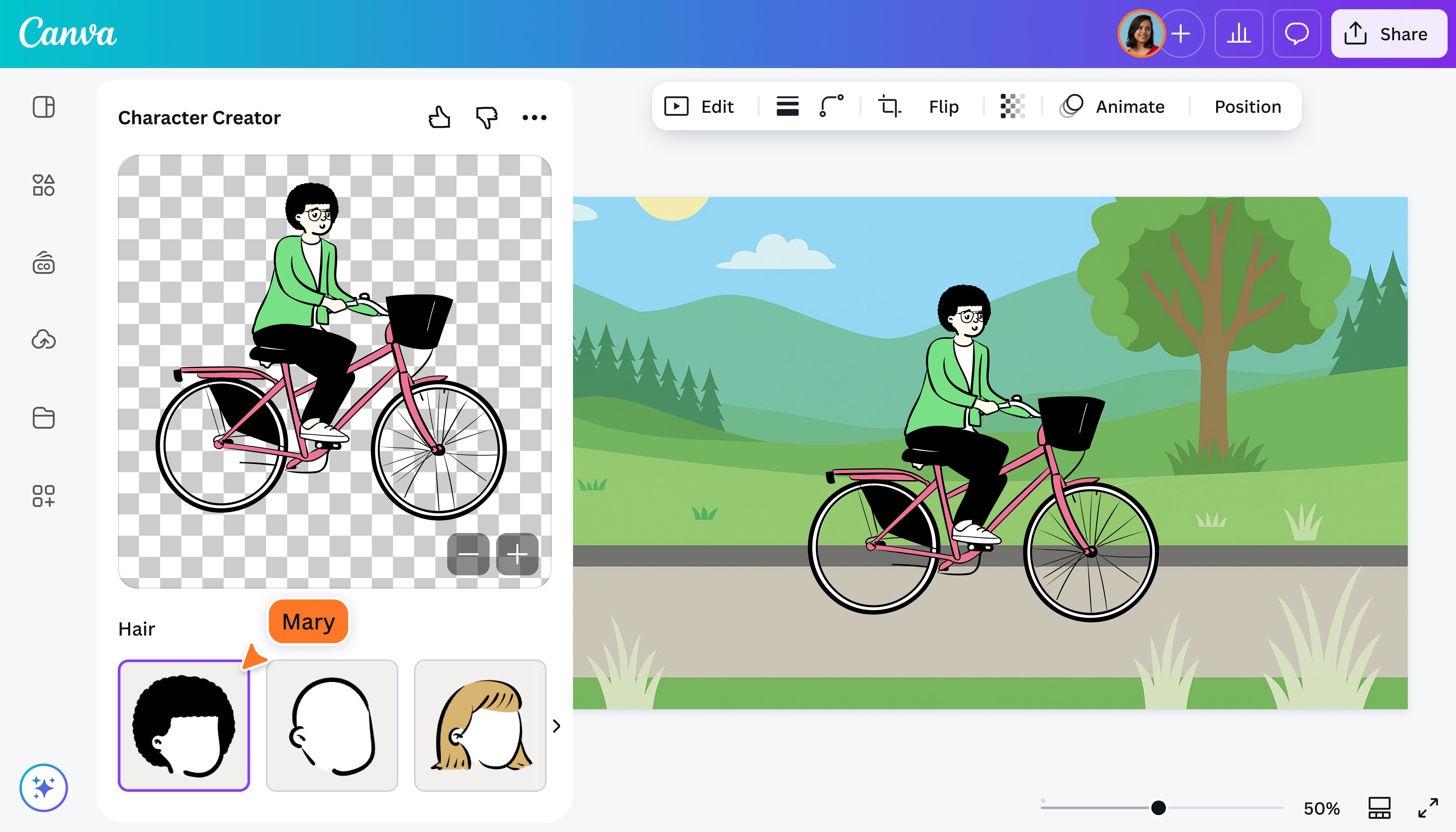Give the Character Creator a thumbs down
This screenshot has width=1456, height=832.
click(x=486, y=117)
